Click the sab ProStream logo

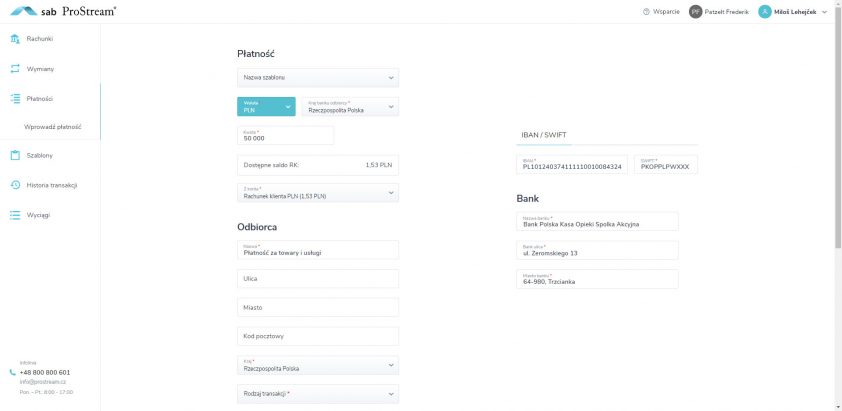(62, 11)
